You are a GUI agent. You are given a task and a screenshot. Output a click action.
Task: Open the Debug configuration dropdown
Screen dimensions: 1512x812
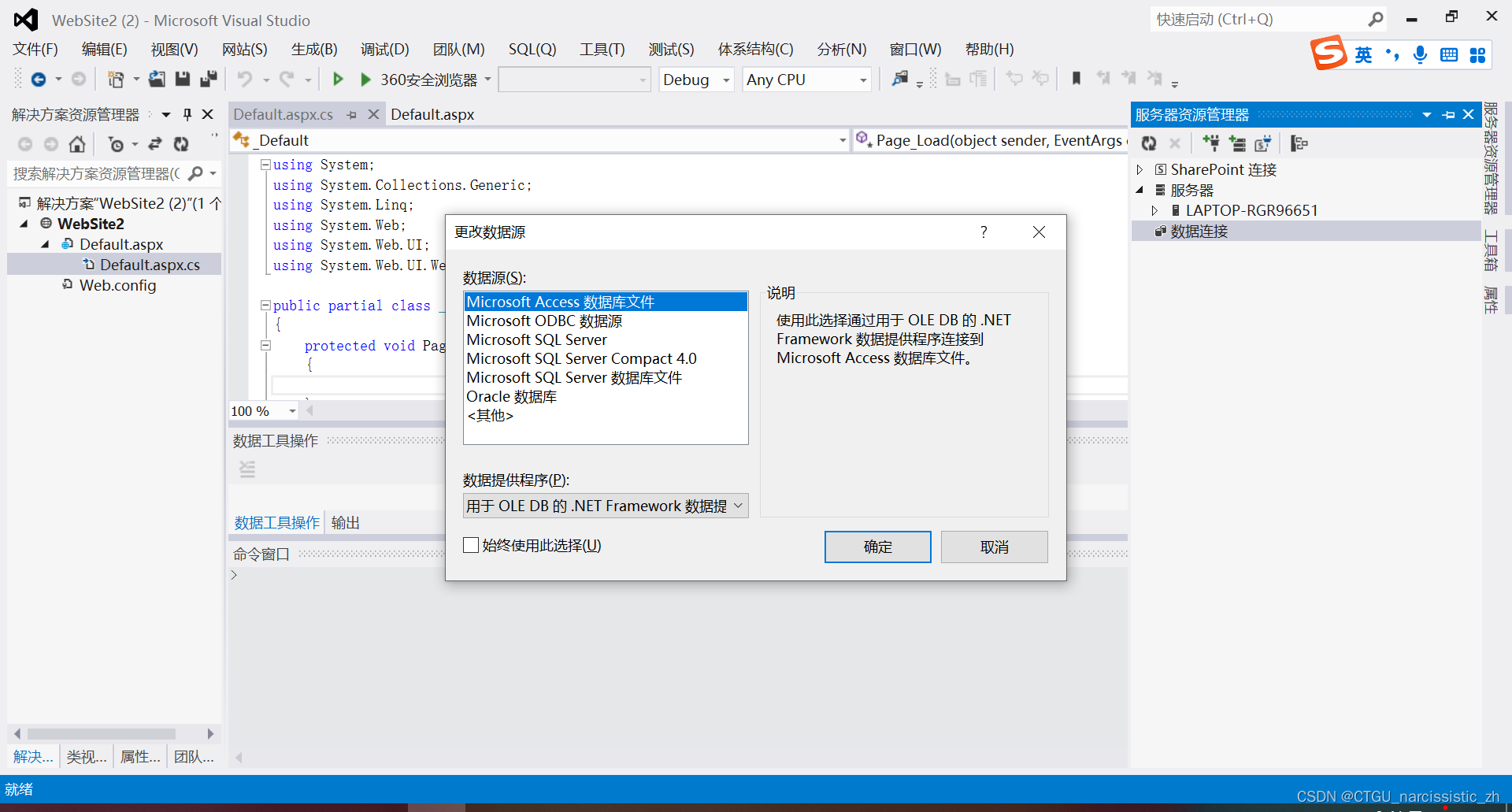pos(726,80)
